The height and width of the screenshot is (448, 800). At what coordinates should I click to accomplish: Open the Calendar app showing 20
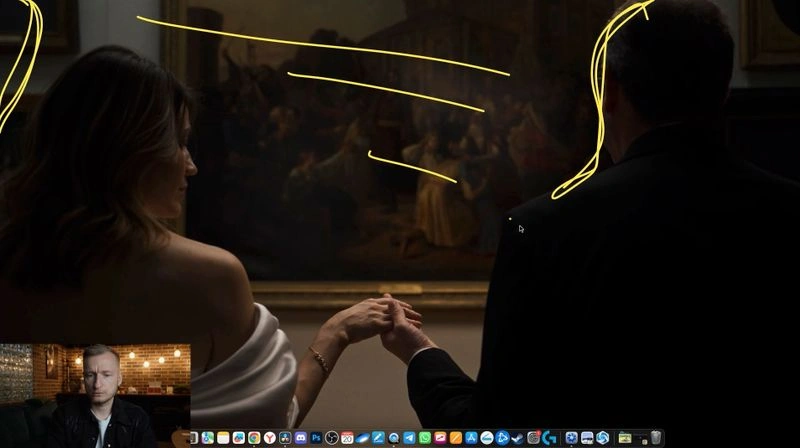pyautogui.click(x=347, y=438)
